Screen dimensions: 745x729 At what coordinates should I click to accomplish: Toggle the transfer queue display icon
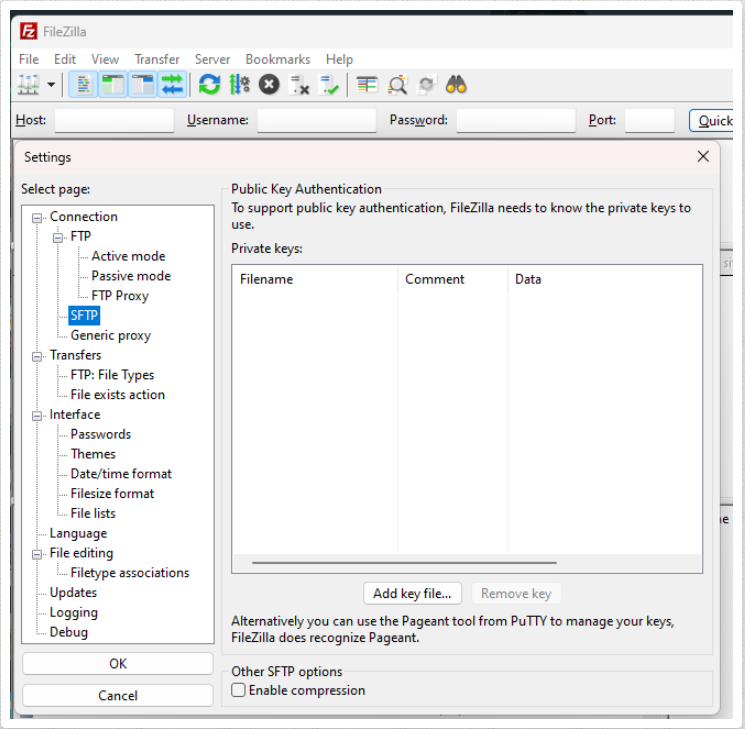[x=172, y=86]
